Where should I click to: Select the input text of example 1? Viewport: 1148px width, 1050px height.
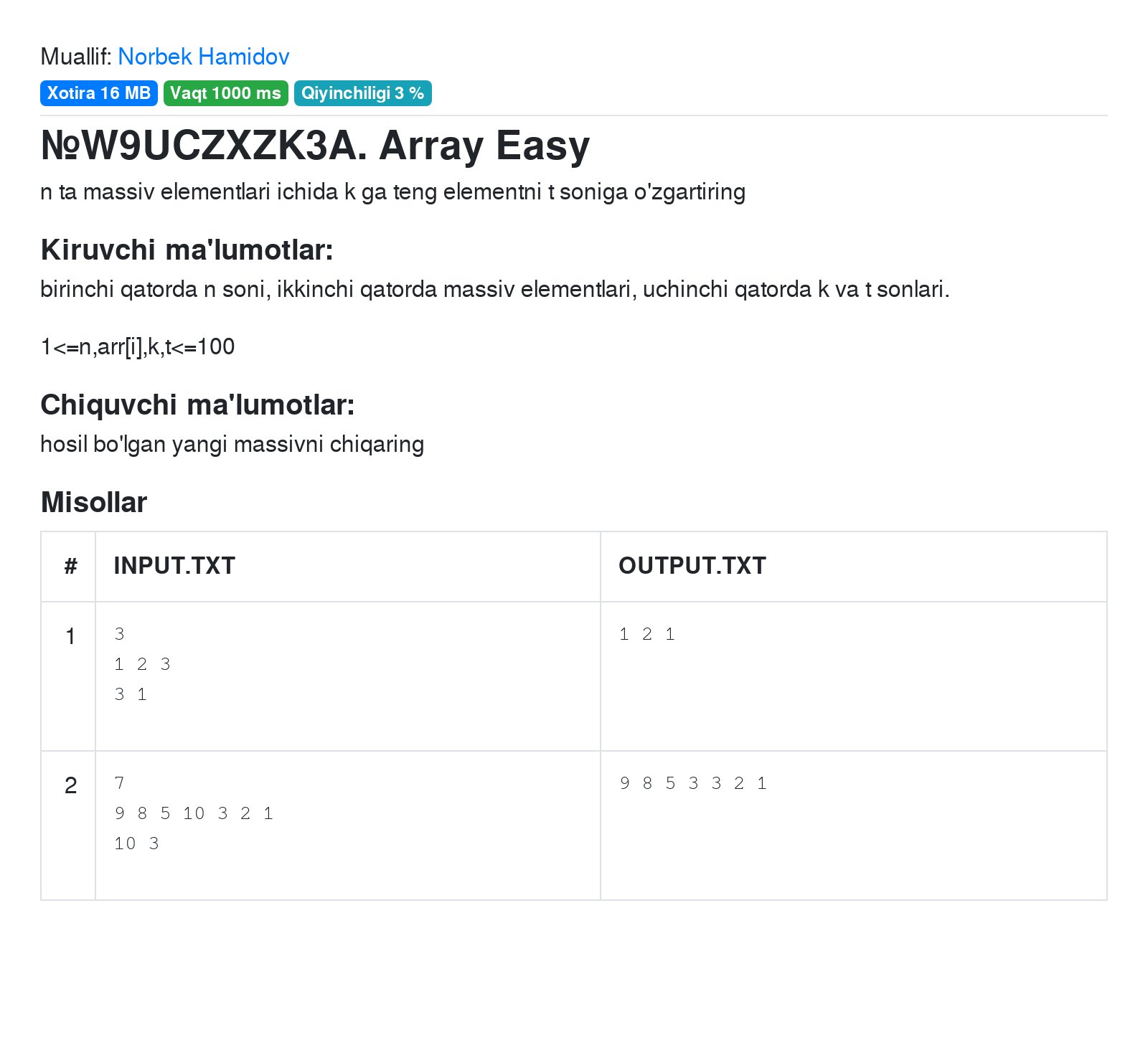click(143, 663)
